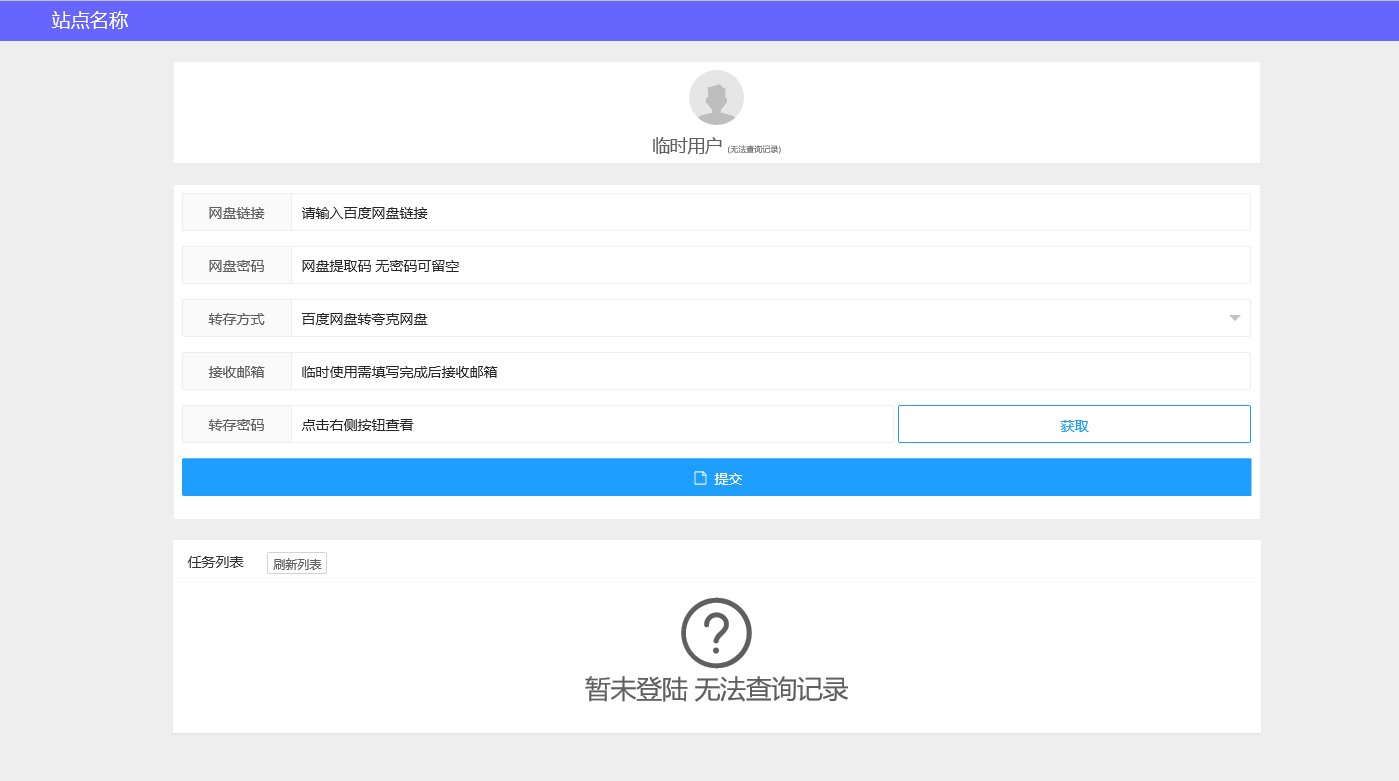This screenshot has height=781, width=1399.
Task: Focus the 网盘链接 input field
Action: tap(770, 212)
